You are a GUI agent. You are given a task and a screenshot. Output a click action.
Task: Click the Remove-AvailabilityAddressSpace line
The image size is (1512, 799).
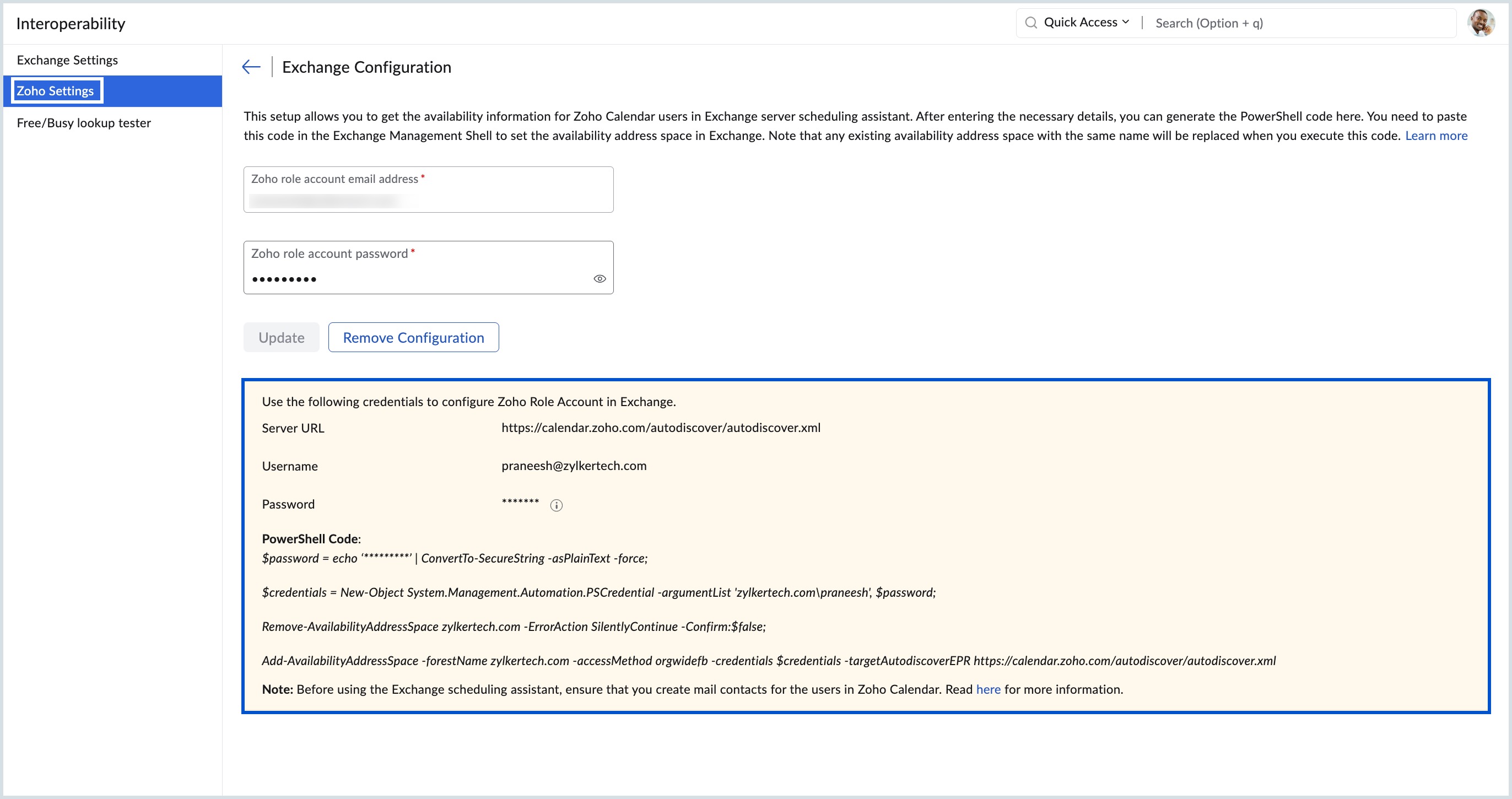coord(514,627)
